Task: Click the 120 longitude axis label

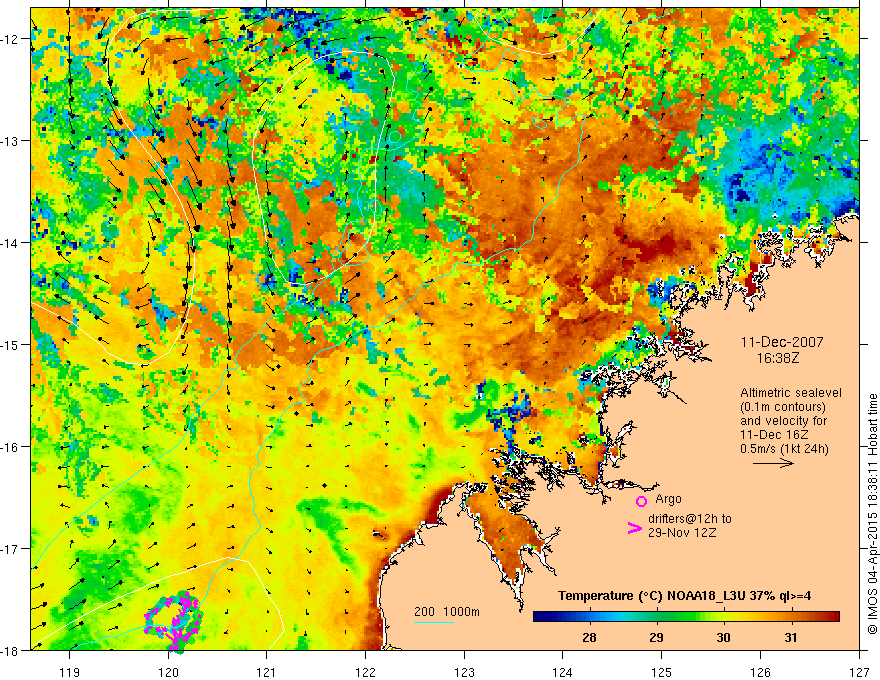Action: (x=168, y=672)
